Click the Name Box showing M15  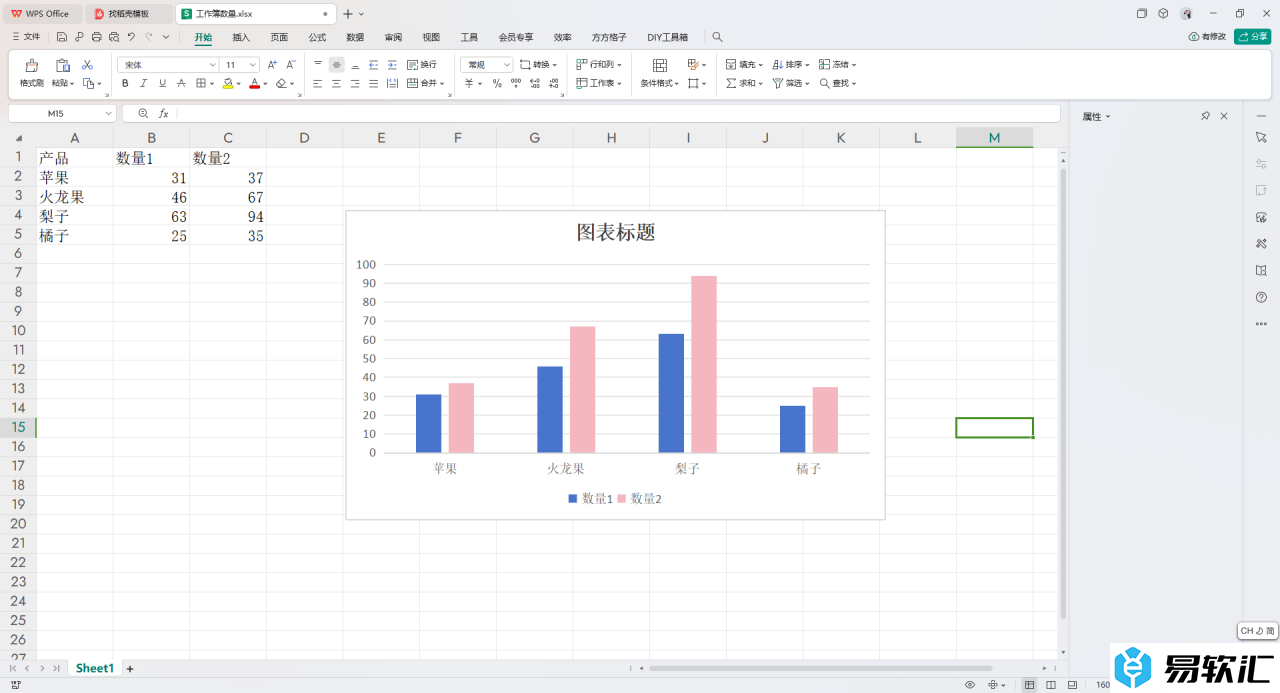[62, 114]
